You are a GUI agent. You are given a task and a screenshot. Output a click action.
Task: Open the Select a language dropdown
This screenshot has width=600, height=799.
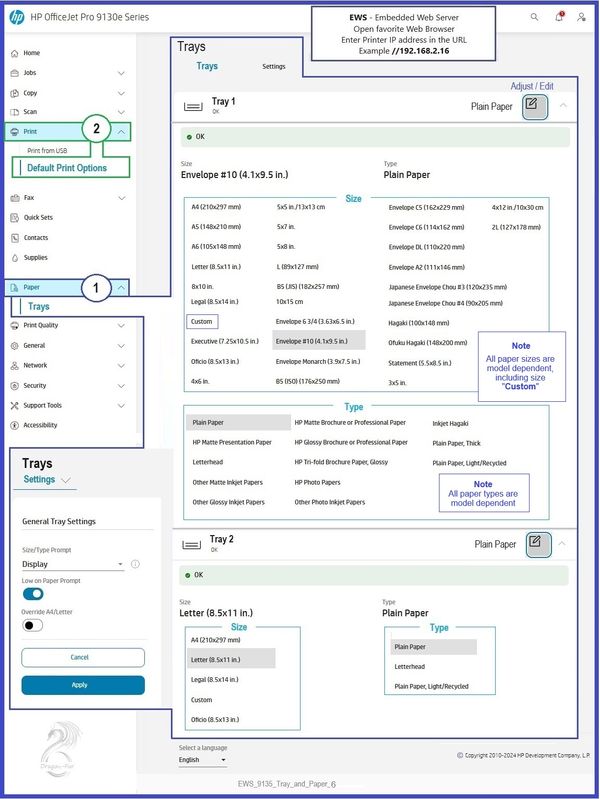coord(202,760)
